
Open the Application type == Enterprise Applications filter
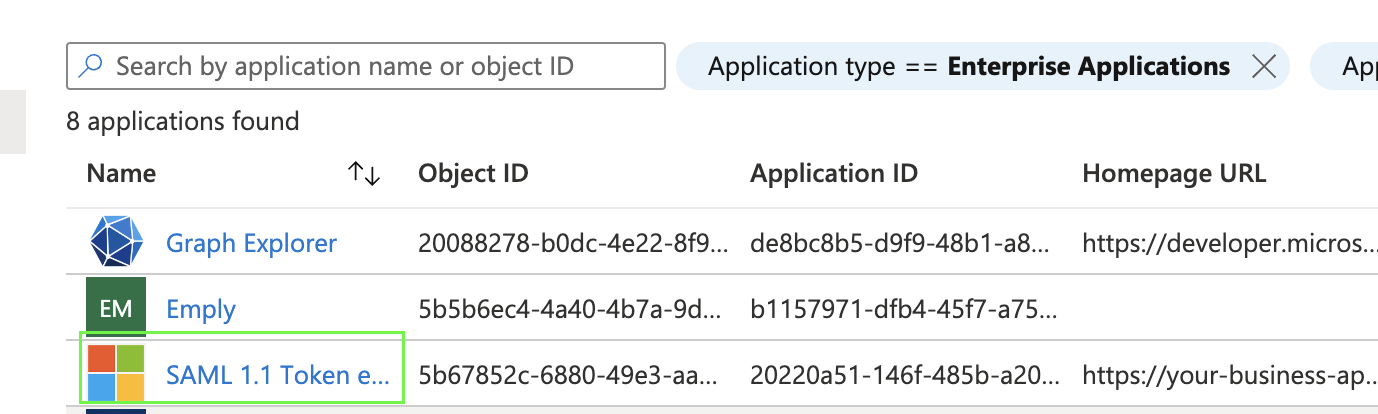click(967, 67)
